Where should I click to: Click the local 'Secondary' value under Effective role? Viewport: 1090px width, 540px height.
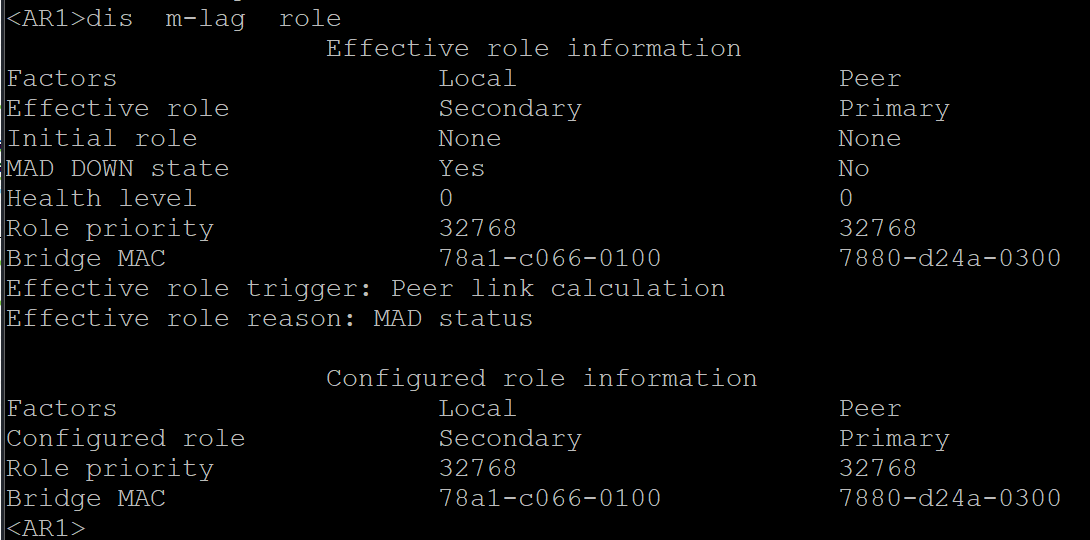(x=509, y=109)
